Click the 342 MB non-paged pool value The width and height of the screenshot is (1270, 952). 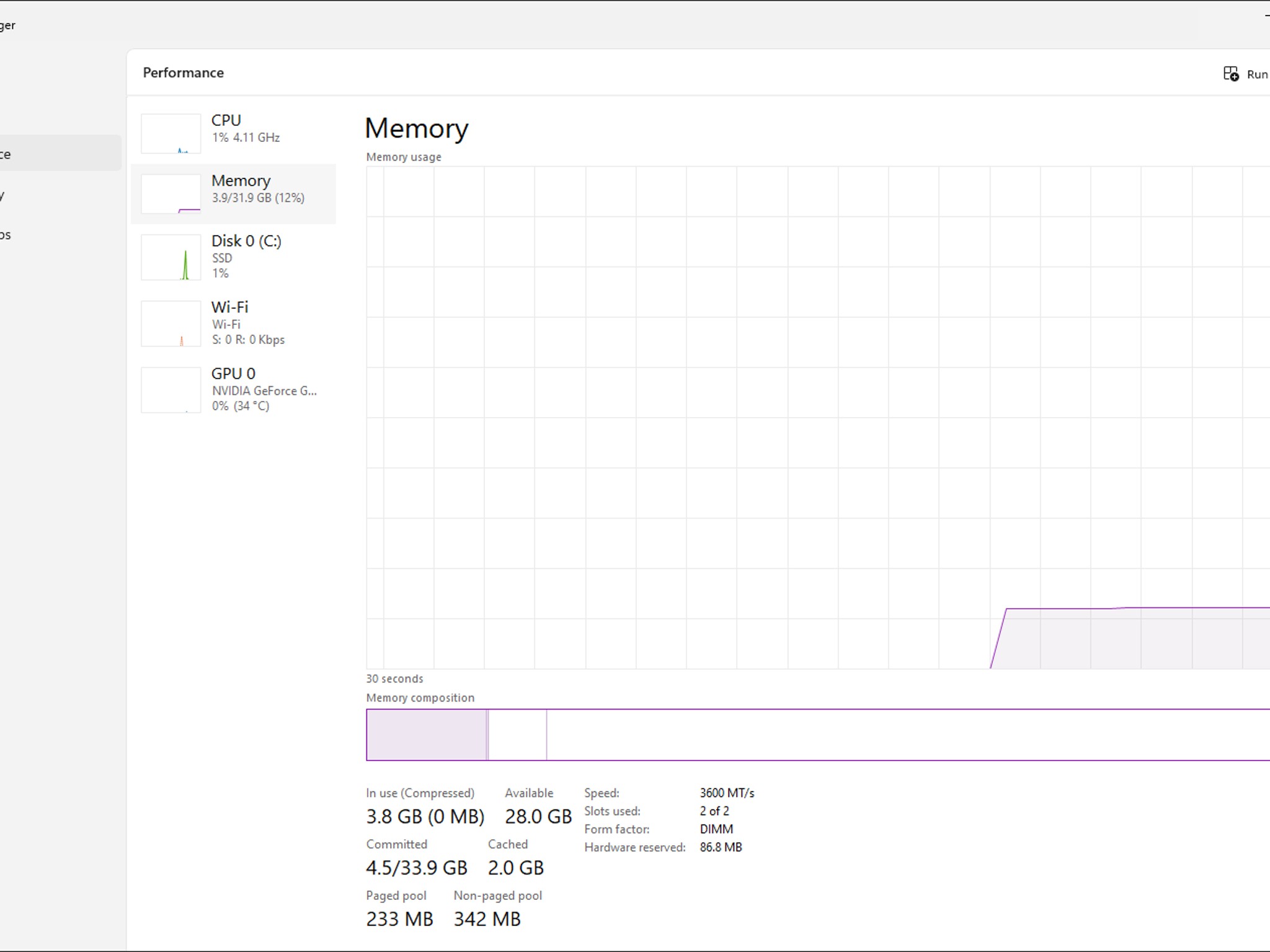(487, 919)
